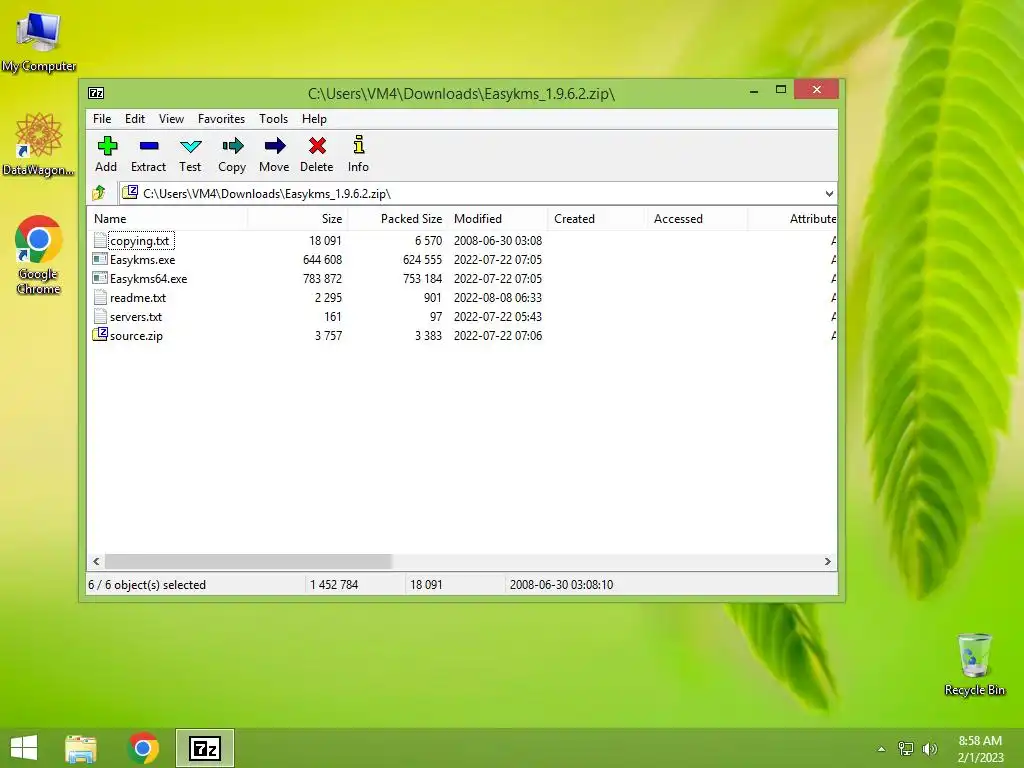This screenshot has width=1024, height=768.
Task: Go up one folder level
Action: tap(99, 193)
